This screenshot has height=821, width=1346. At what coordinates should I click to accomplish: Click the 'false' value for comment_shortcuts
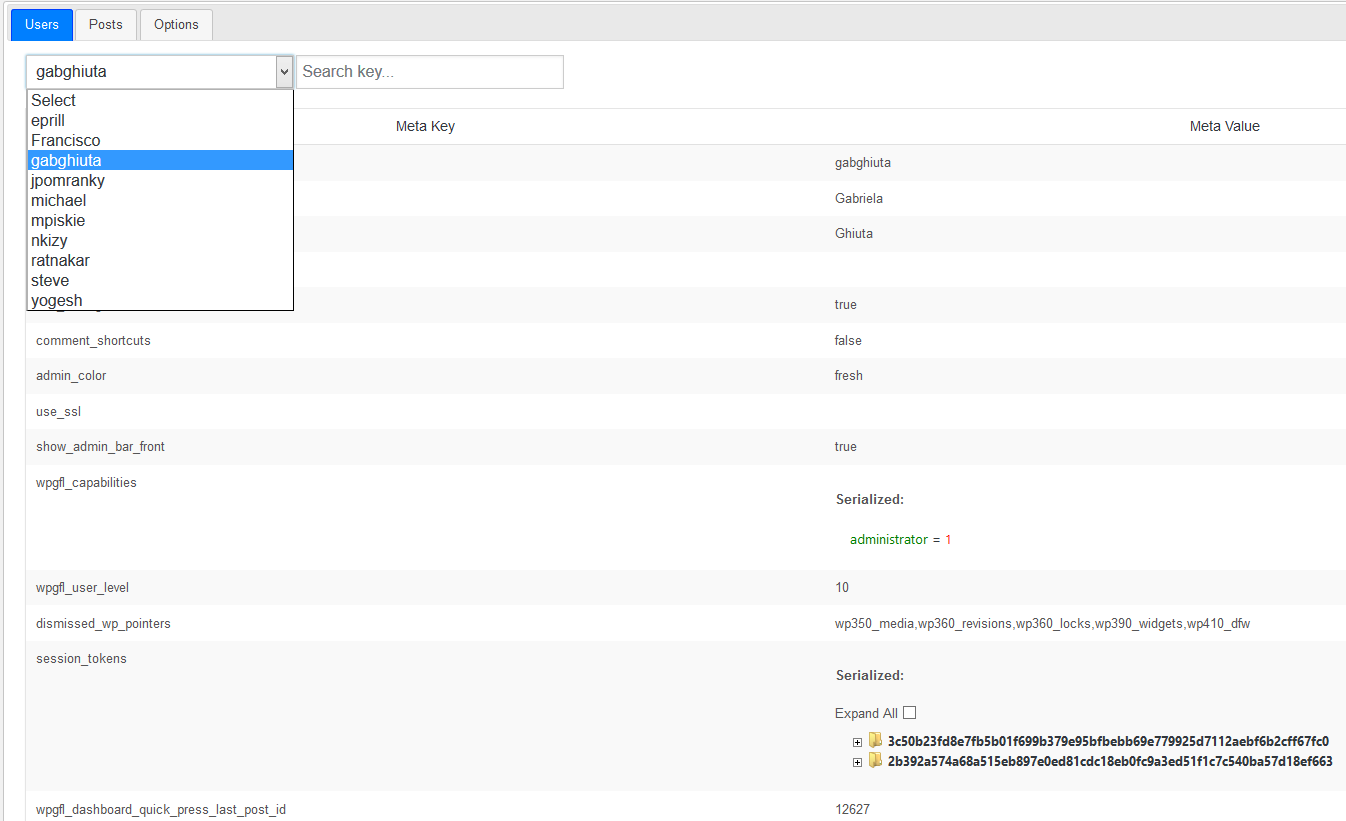[848, 341]
